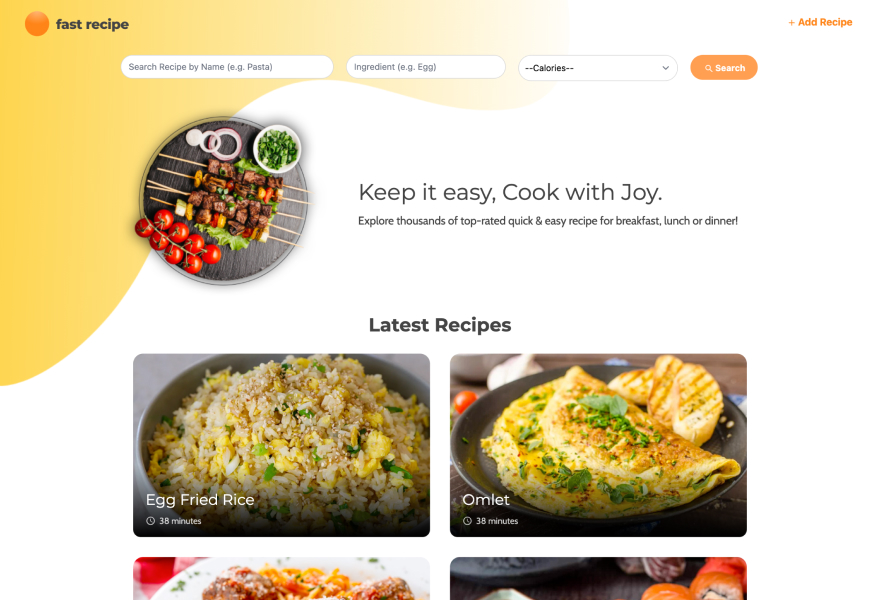Screen dimensions: 880x600
Task: Open the Omlet recipe card
Action: point(598,445)
